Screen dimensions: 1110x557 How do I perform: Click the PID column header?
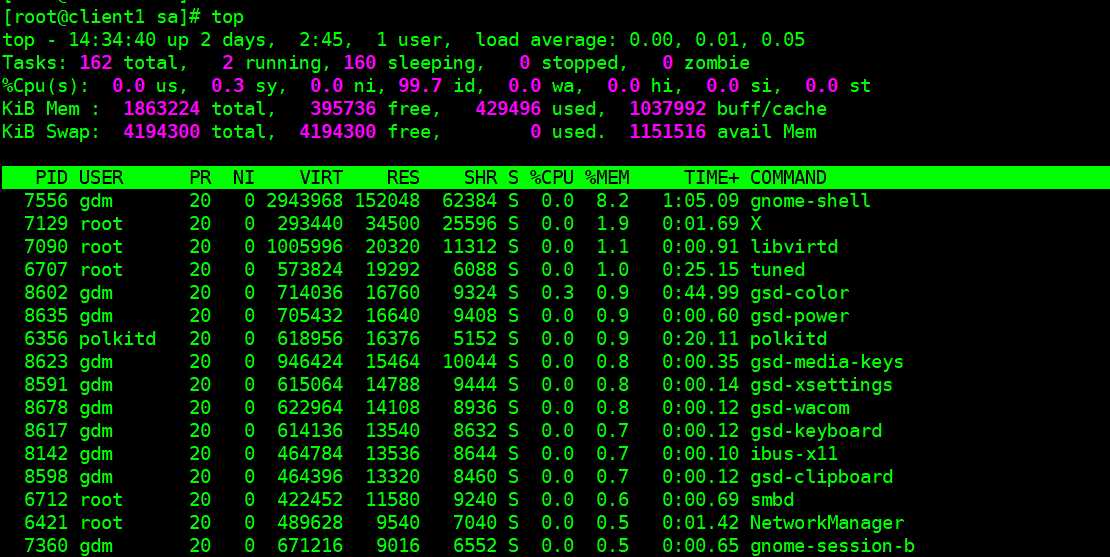51,178
